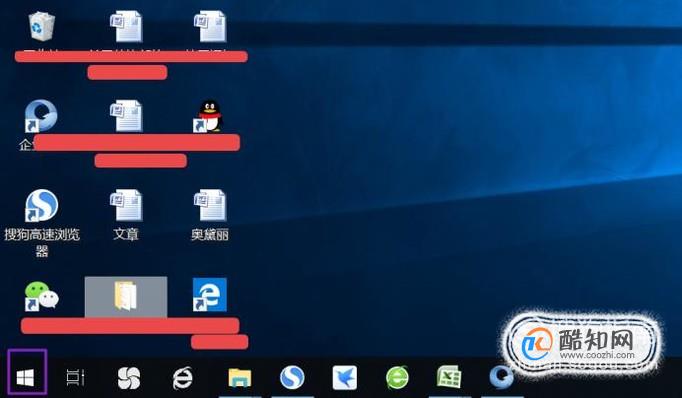Open File Explorer from the taskbar
Image resolution: width=682 pixels, height=398 pixels.
pos(240,377)
